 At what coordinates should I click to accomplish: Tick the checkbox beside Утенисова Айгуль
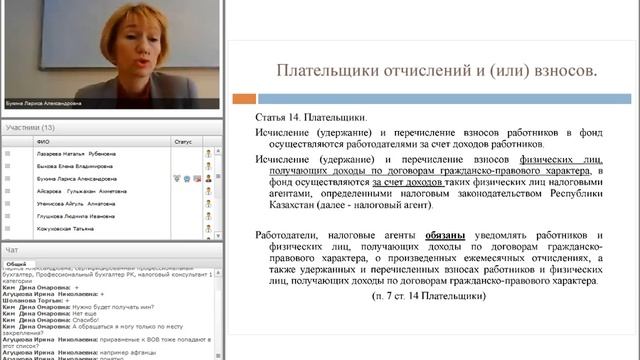pos(7,203)
